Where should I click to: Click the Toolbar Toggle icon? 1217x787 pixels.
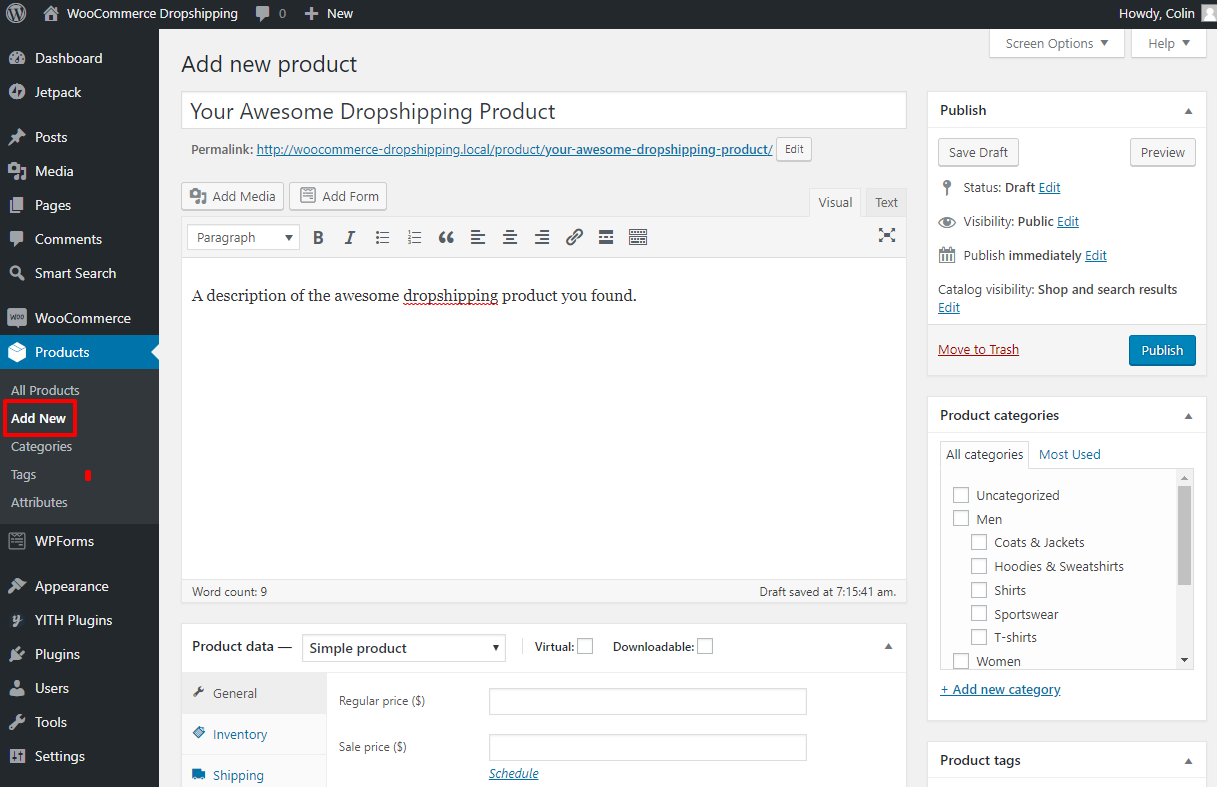(638, 238)
